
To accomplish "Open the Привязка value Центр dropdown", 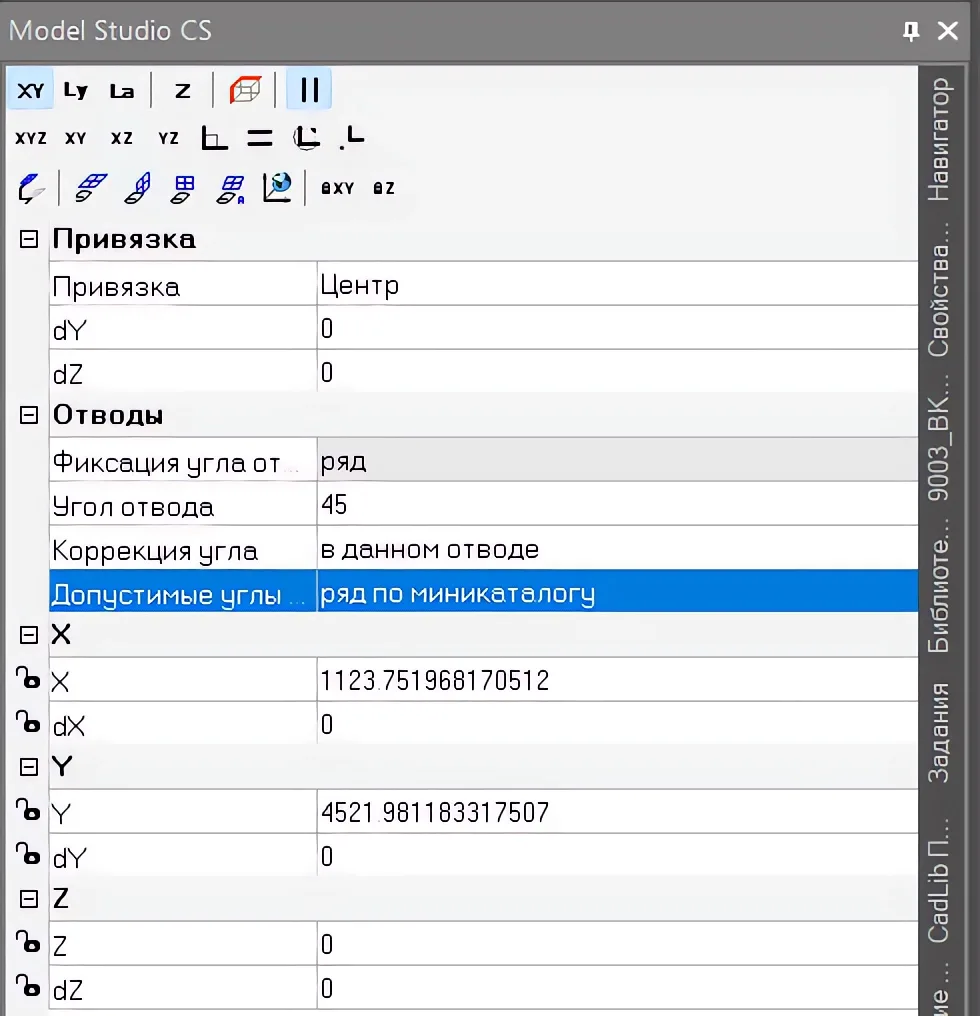I will tap(615, 286).
